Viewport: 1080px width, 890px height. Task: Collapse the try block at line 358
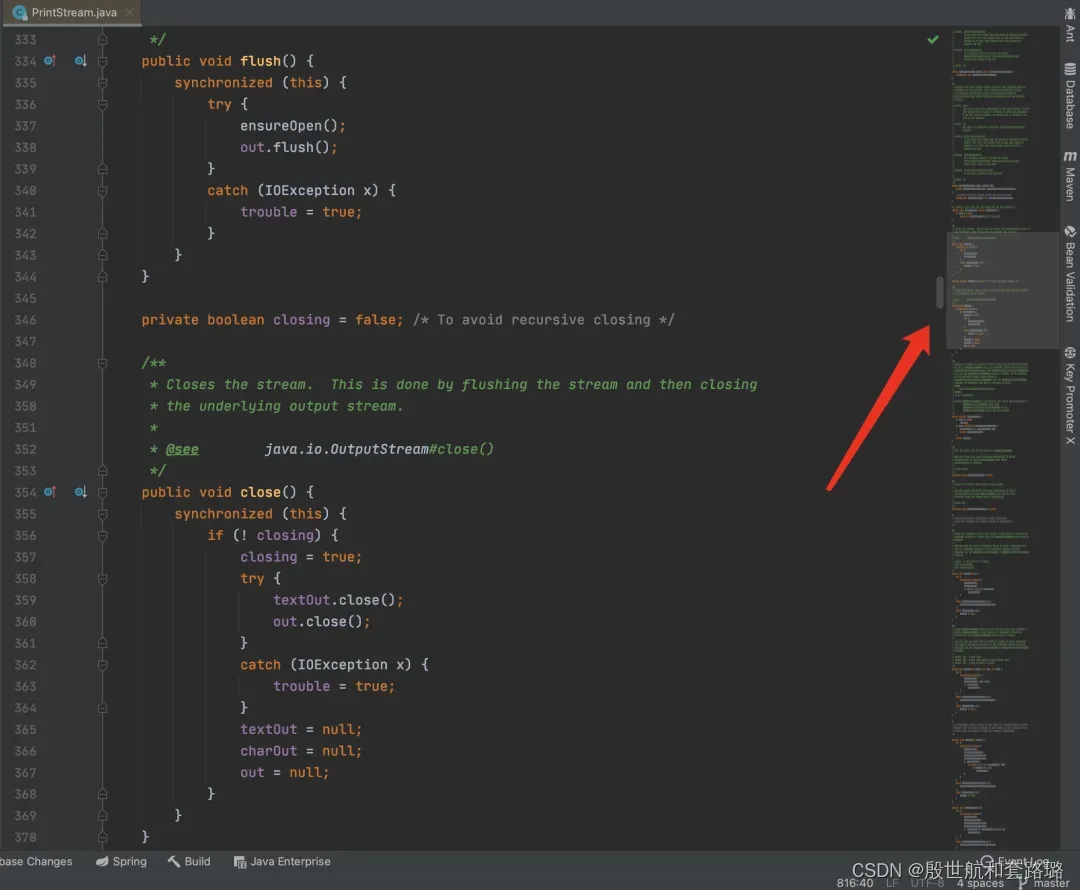click(103, 579)
